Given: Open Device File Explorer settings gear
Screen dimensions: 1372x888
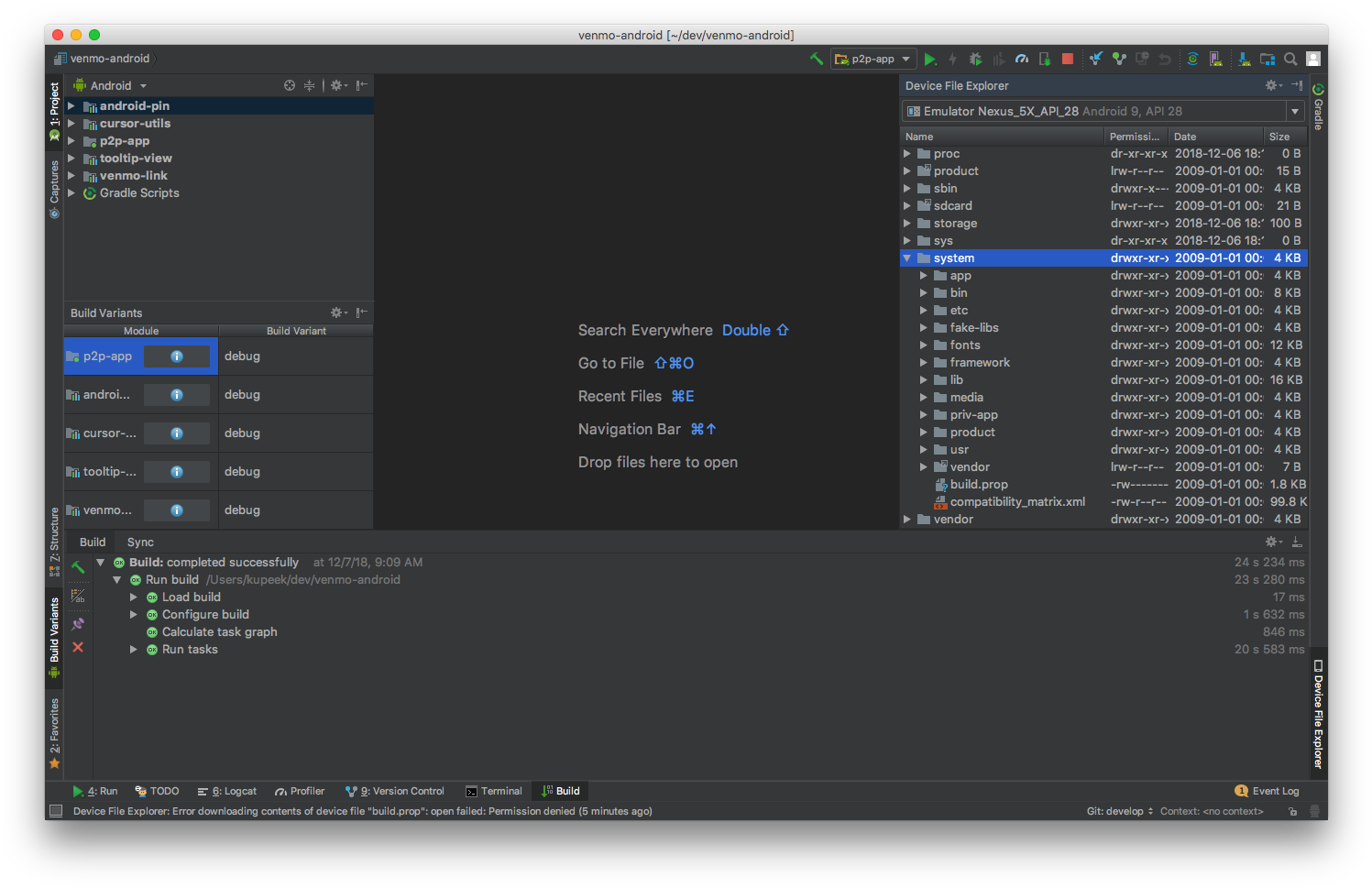Looking at the screenshot, I should [x=1274, y=85].
